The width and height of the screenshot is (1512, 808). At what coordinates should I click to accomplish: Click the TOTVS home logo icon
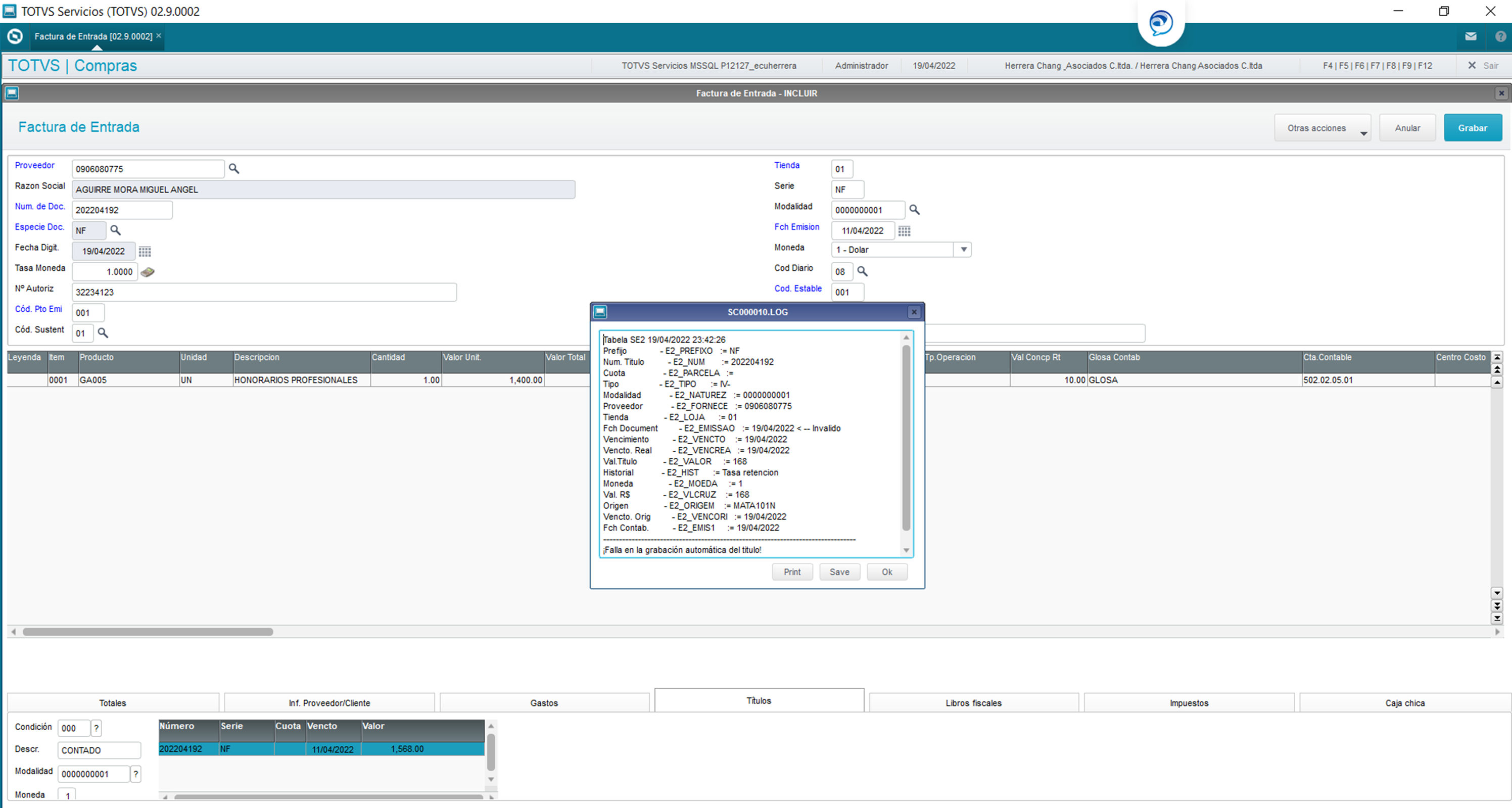(15, 36)
